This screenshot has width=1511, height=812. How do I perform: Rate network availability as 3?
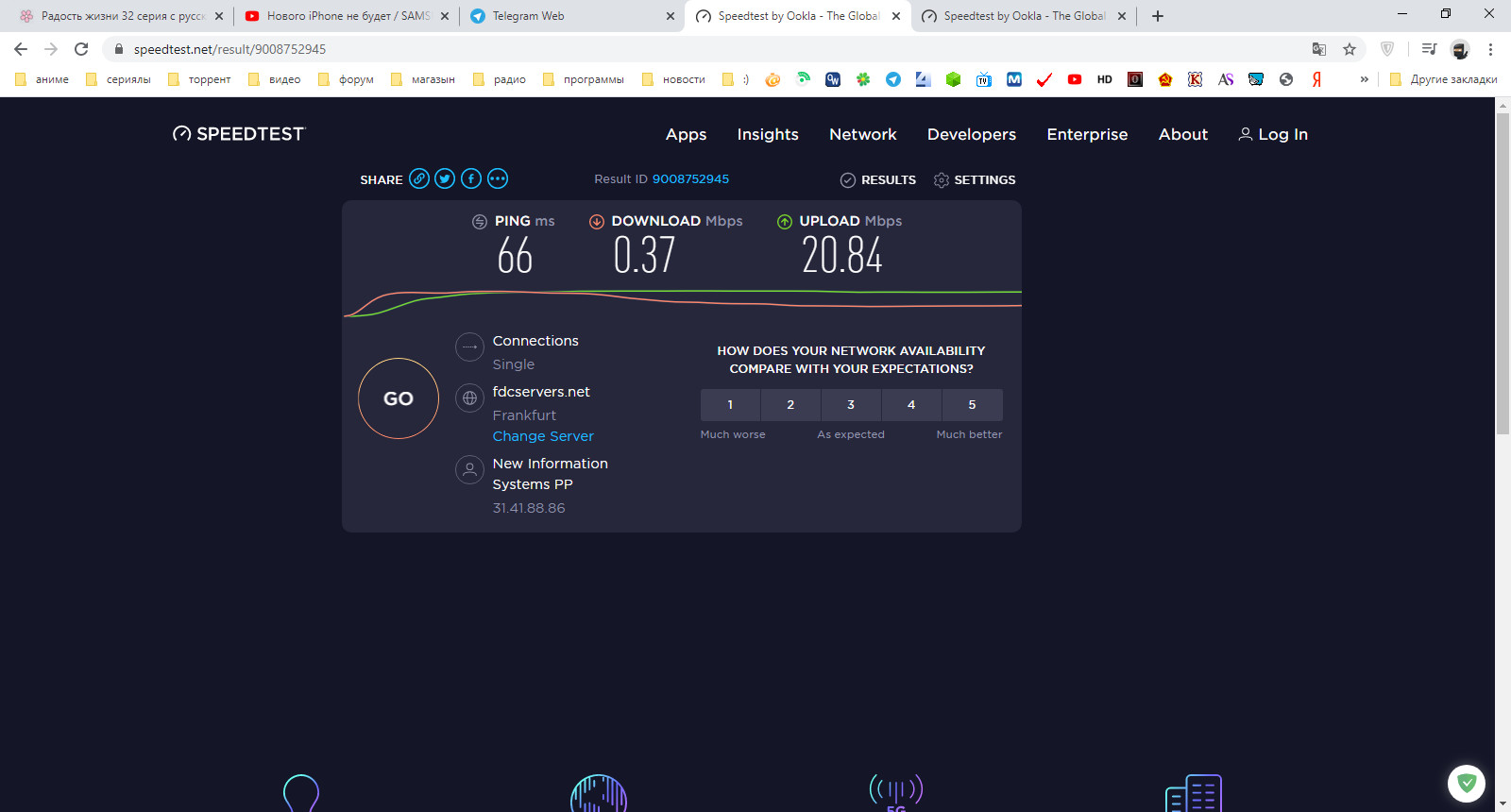tap(851, 404)
